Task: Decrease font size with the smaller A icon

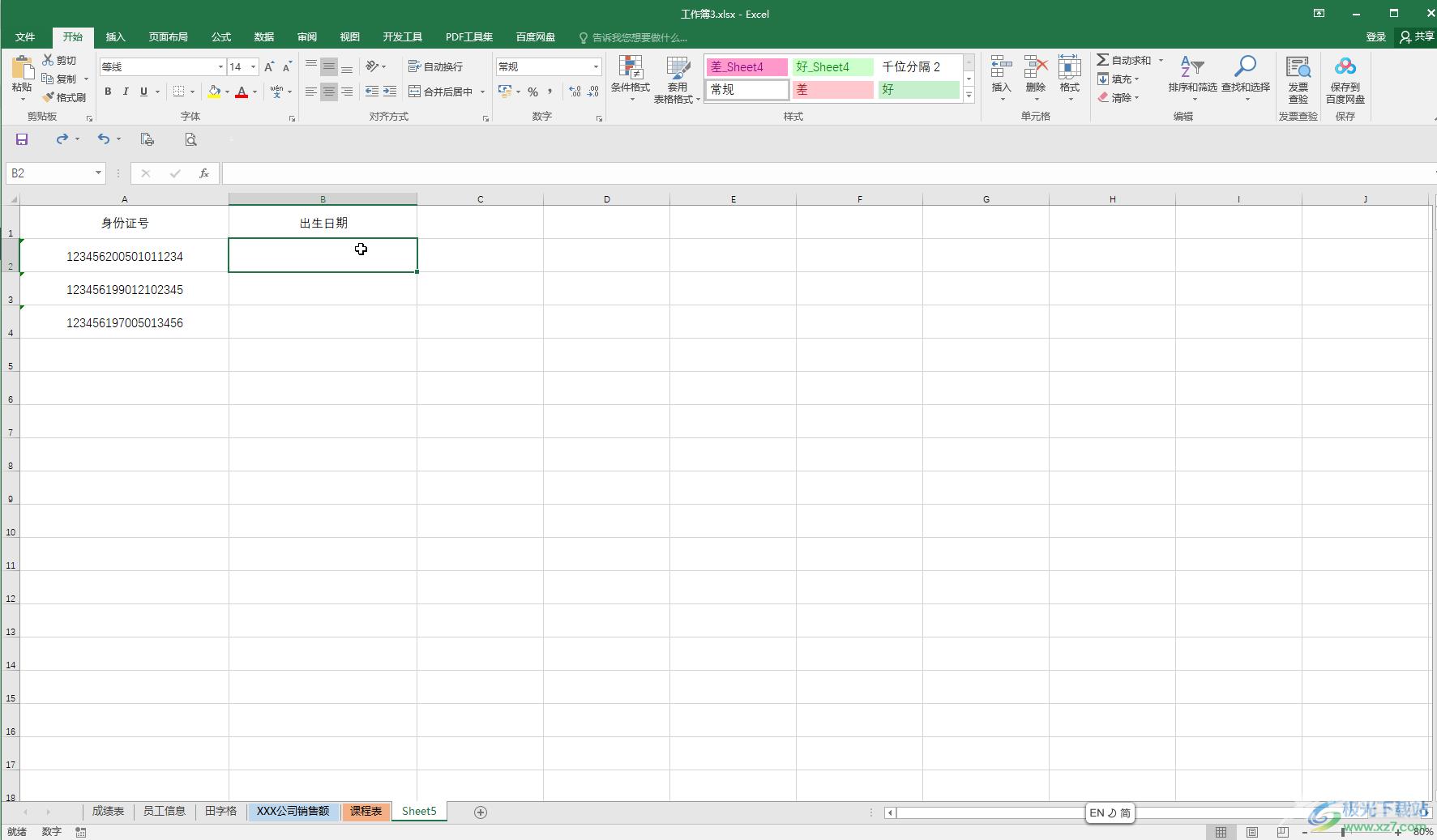Action: click(287, 66)
